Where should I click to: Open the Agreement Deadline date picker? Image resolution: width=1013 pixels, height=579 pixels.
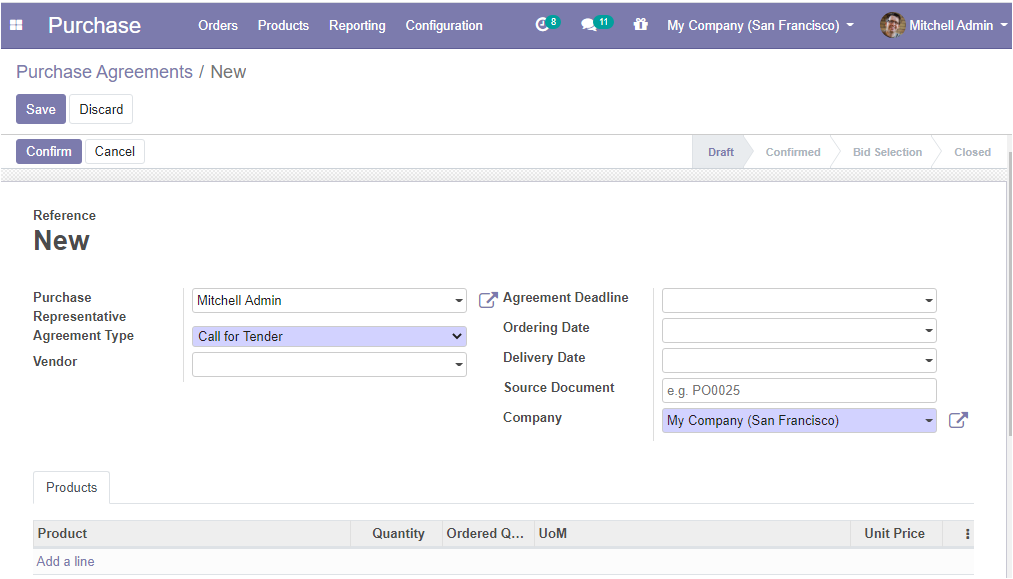tap(799, 300)
